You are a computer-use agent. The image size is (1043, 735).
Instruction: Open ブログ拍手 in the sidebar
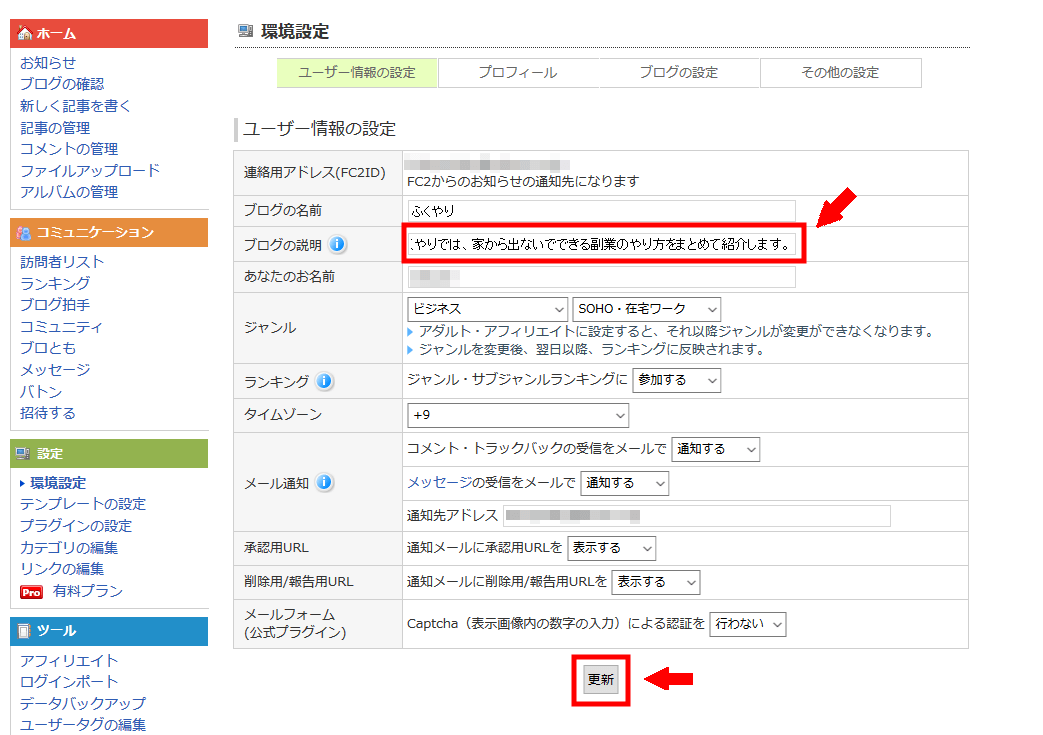pyautogui.click(x=55, y=305)
